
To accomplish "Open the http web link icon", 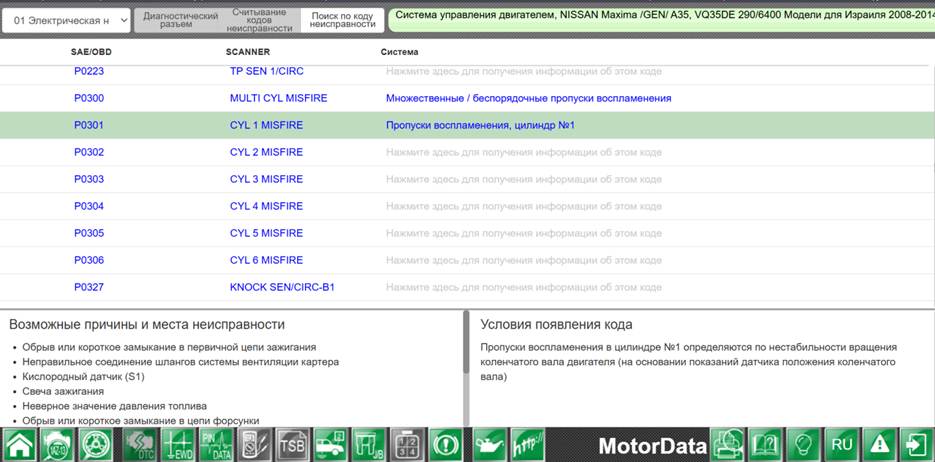I will pos(528,445).
